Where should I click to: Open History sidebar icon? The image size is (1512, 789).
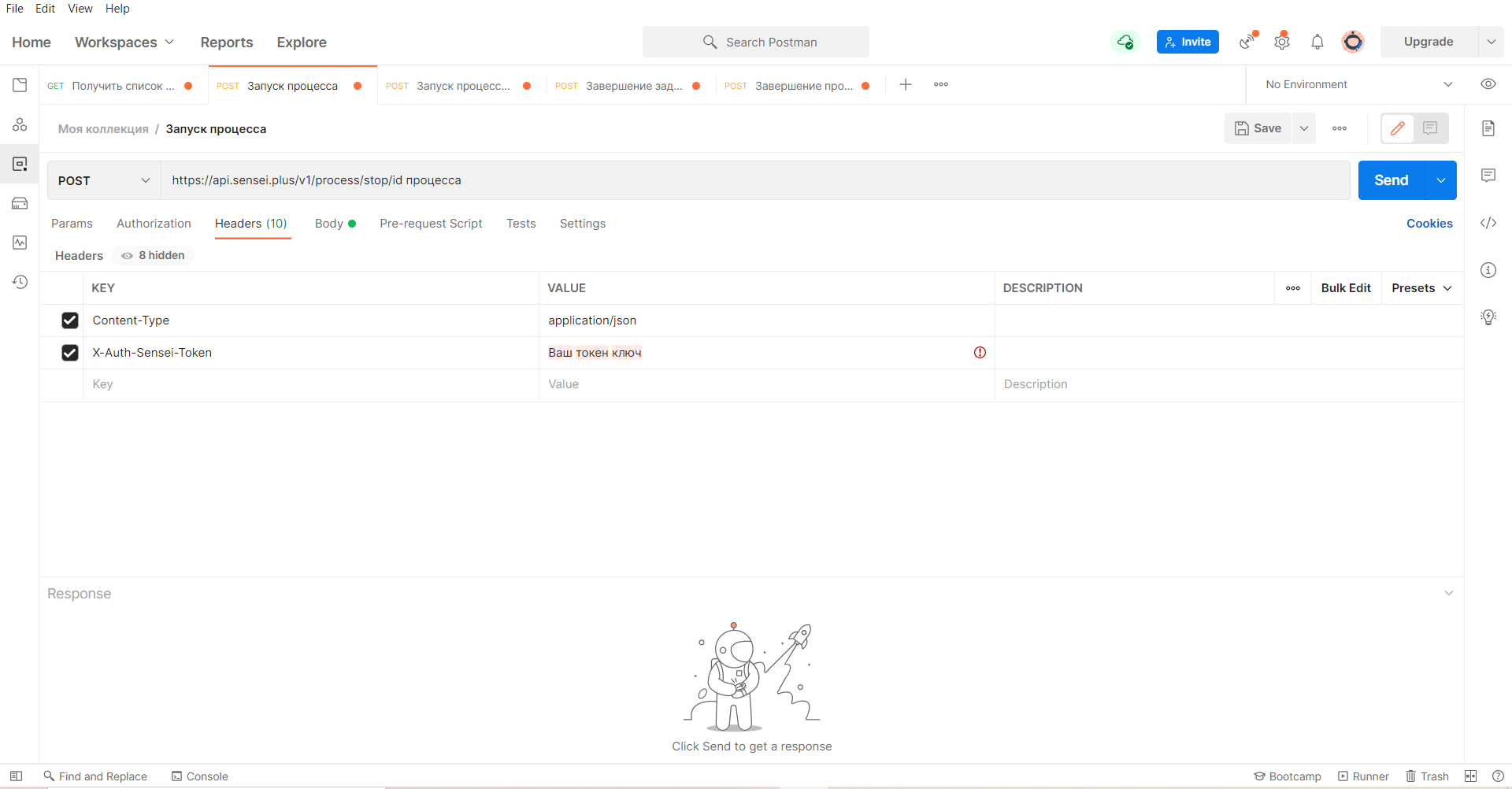click(x=20, y=282)
